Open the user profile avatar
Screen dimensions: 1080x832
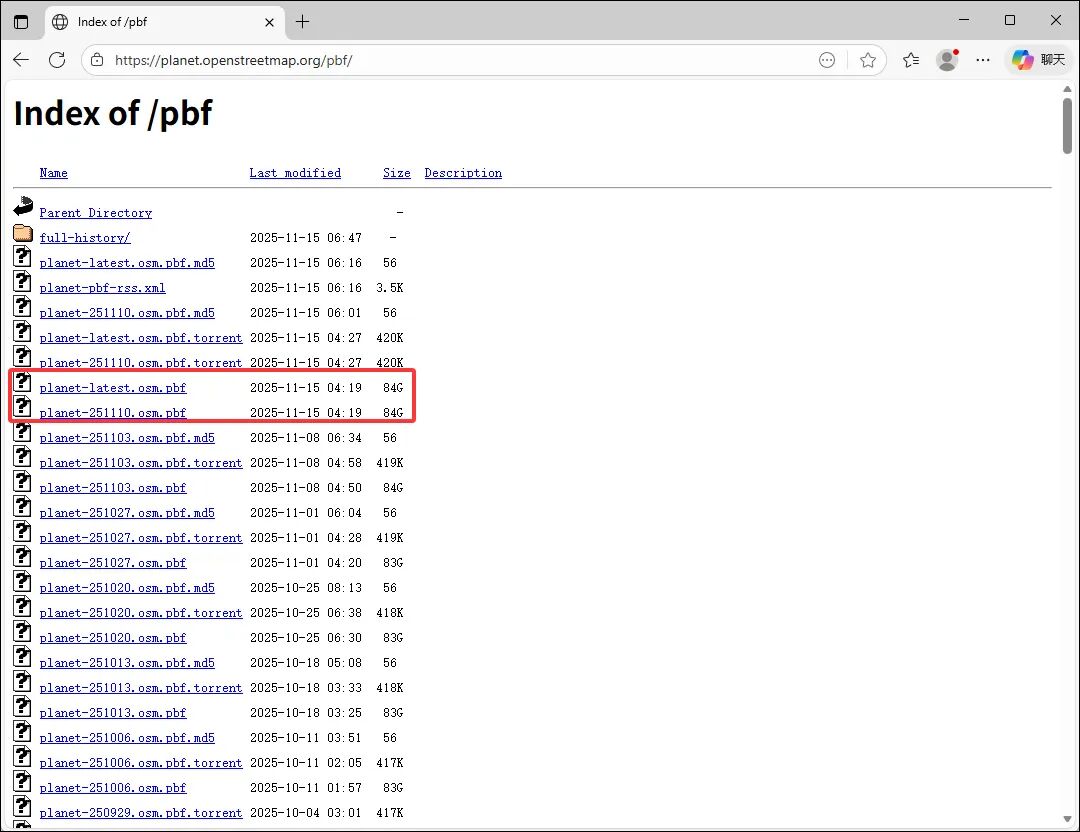coord(947,60)
